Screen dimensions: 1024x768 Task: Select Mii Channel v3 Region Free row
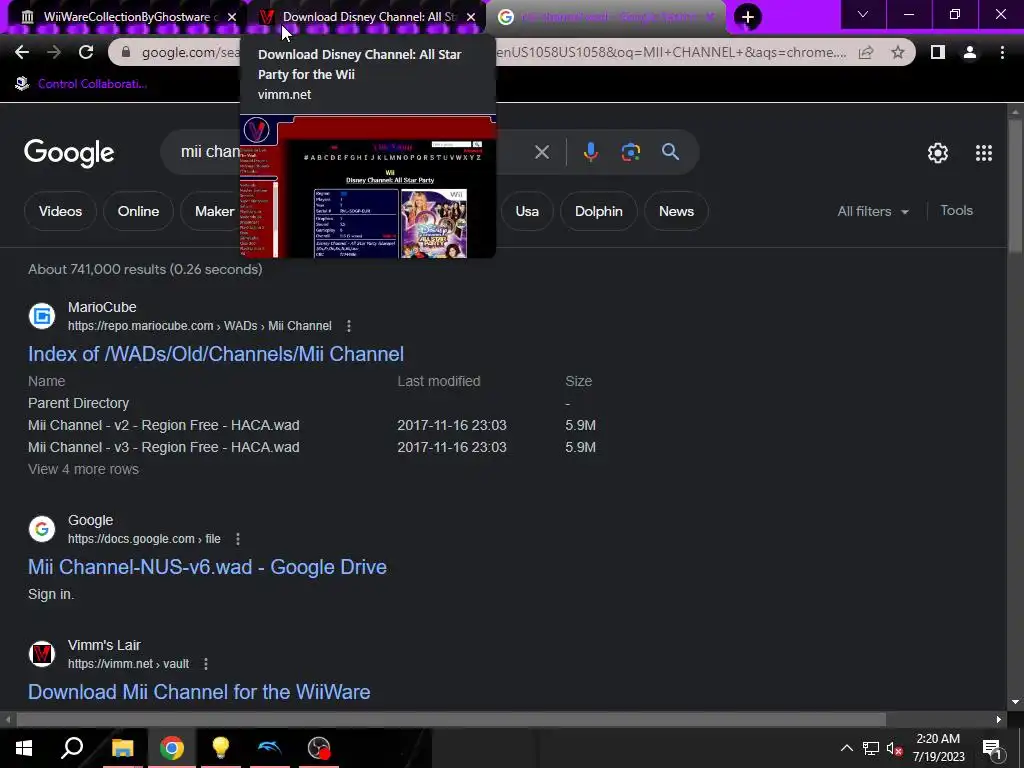[312, 447]
